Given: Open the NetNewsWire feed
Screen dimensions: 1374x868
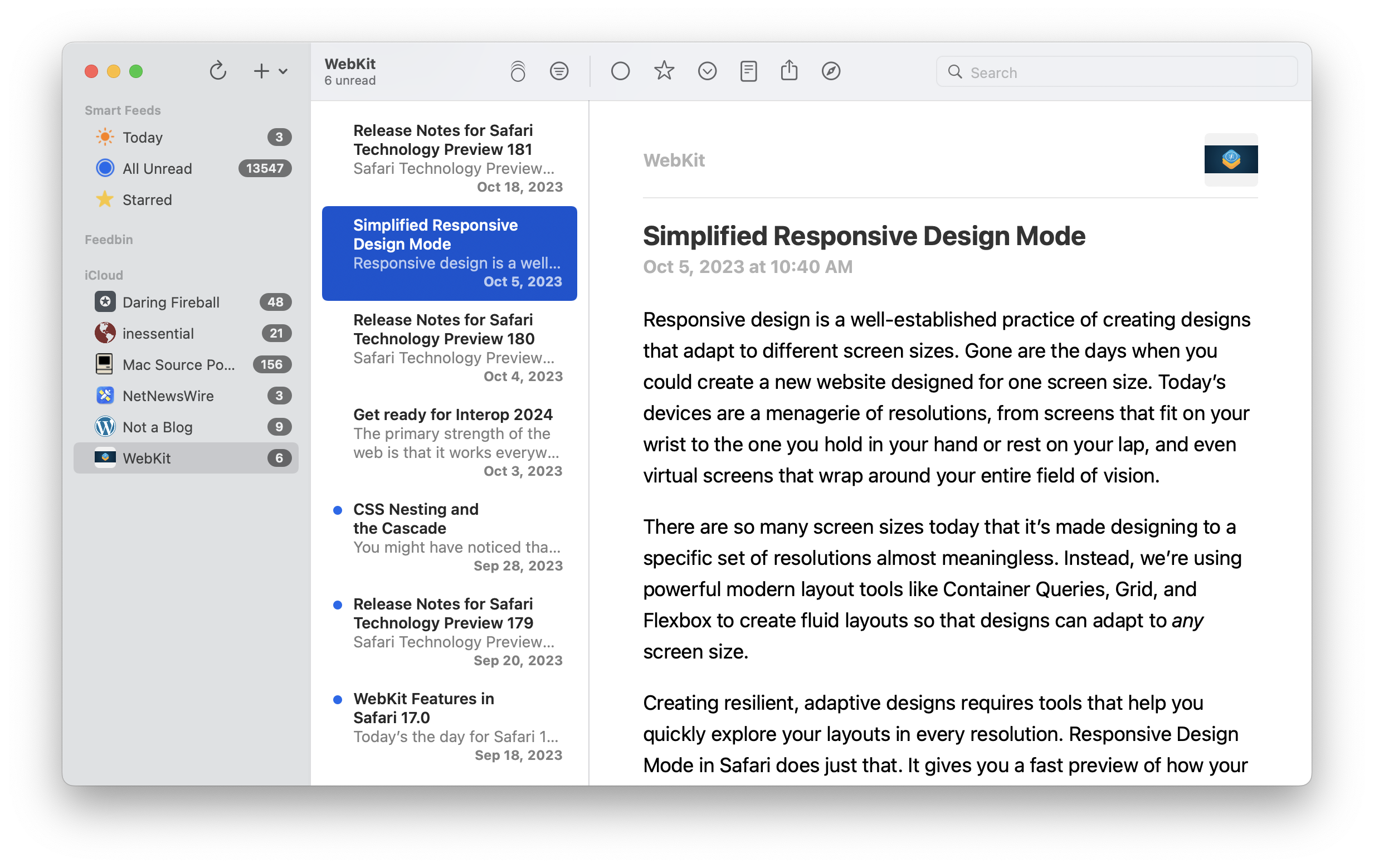Looking at the screenshot, I should pyautogui.click(x=168, y=396).
